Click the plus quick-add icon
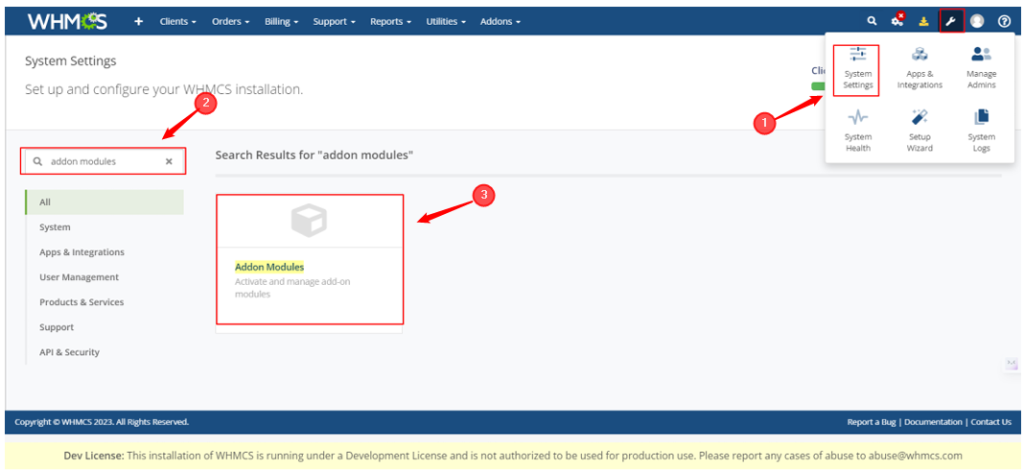The width and height of the screenshot is (1024, 475). tap(138, 21)
